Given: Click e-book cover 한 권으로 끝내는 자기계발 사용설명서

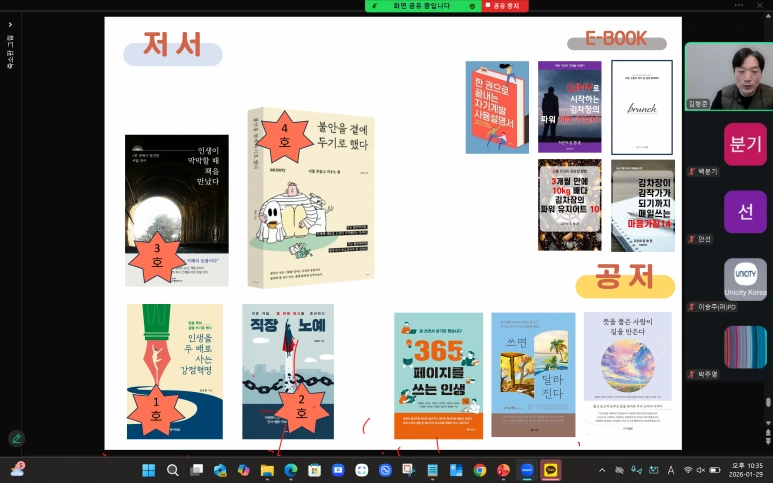Looking at the screenshot, I should coord(497,107).
